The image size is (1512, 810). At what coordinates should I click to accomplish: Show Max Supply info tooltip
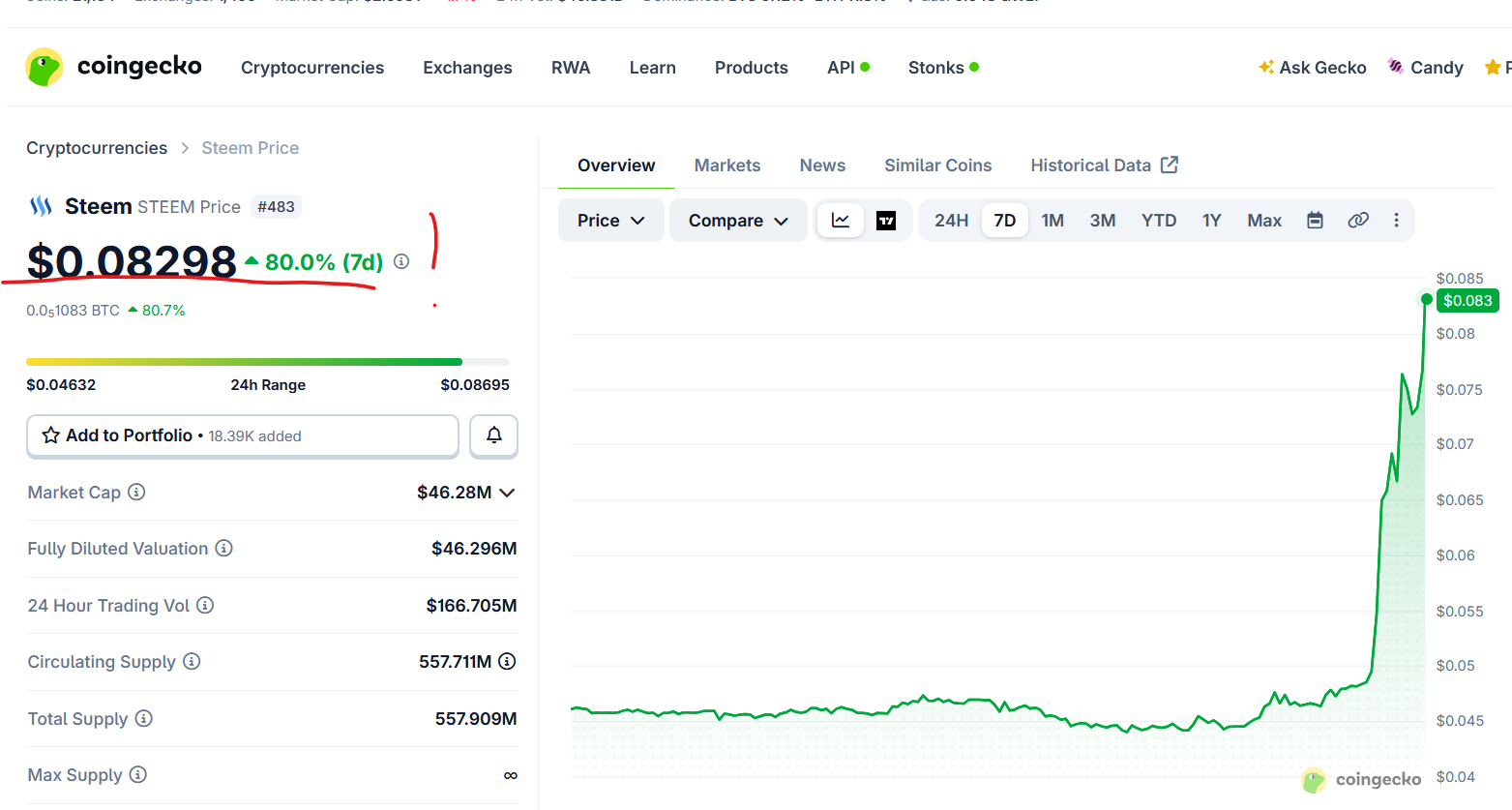[137, 774]
